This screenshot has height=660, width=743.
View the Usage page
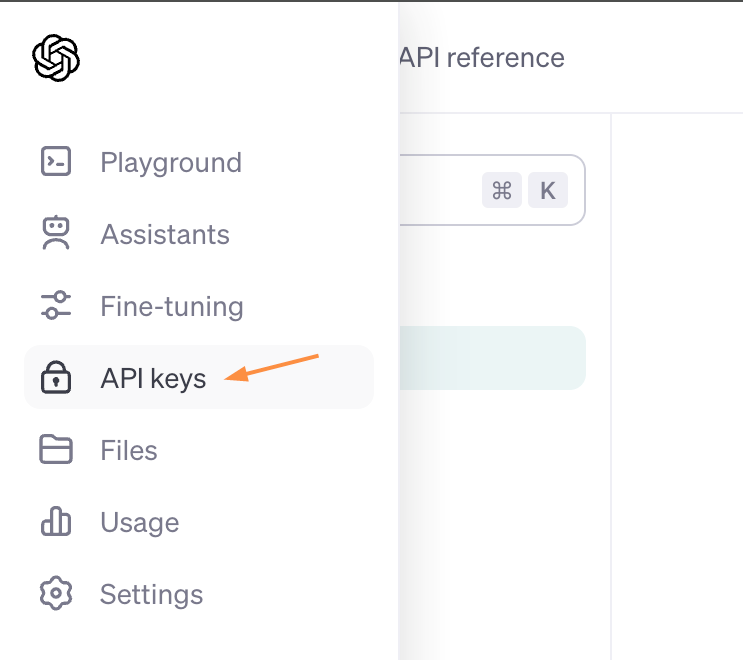tap(140, 522)
